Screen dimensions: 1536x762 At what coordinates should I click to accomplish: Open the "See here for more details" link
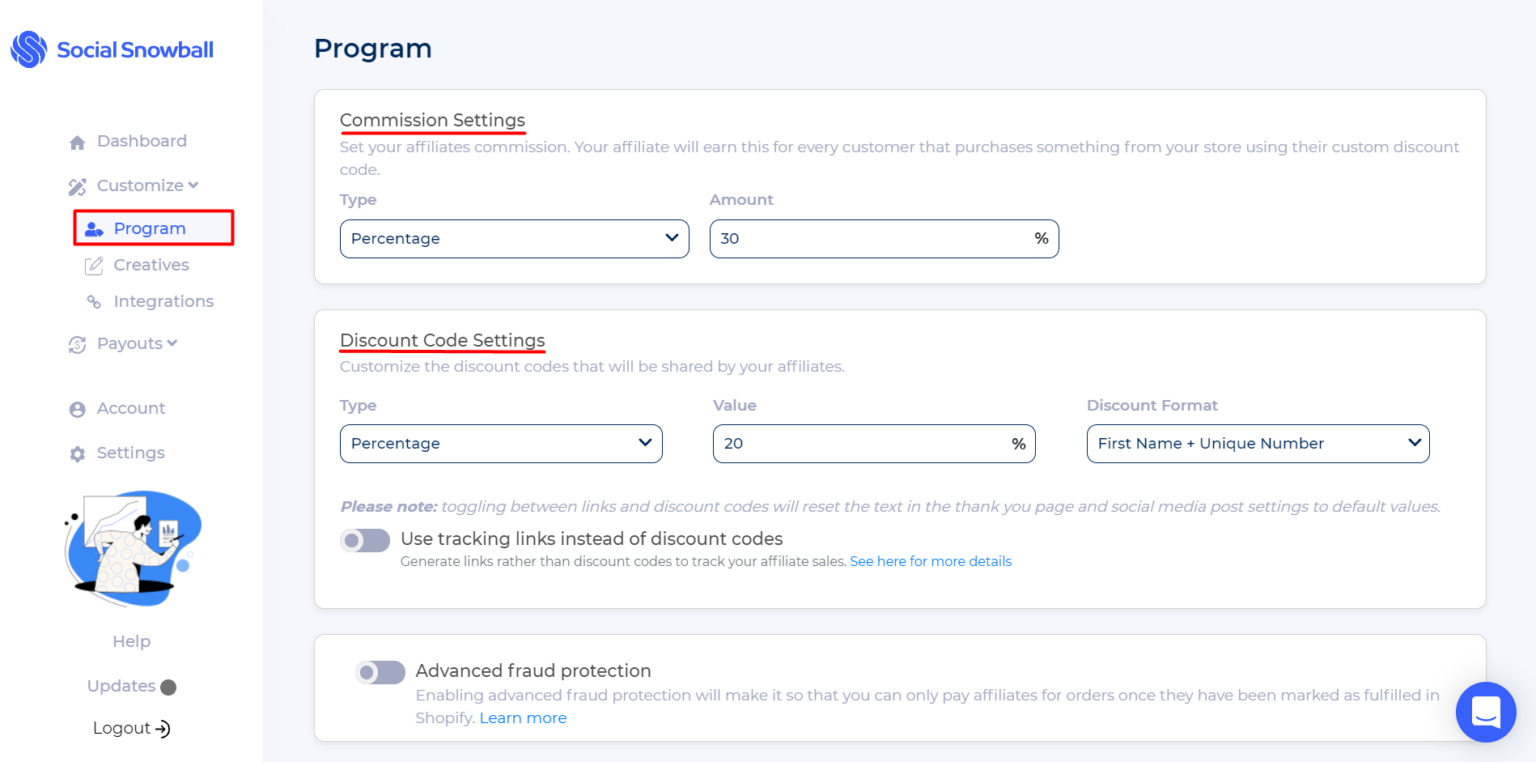[930, 562]
